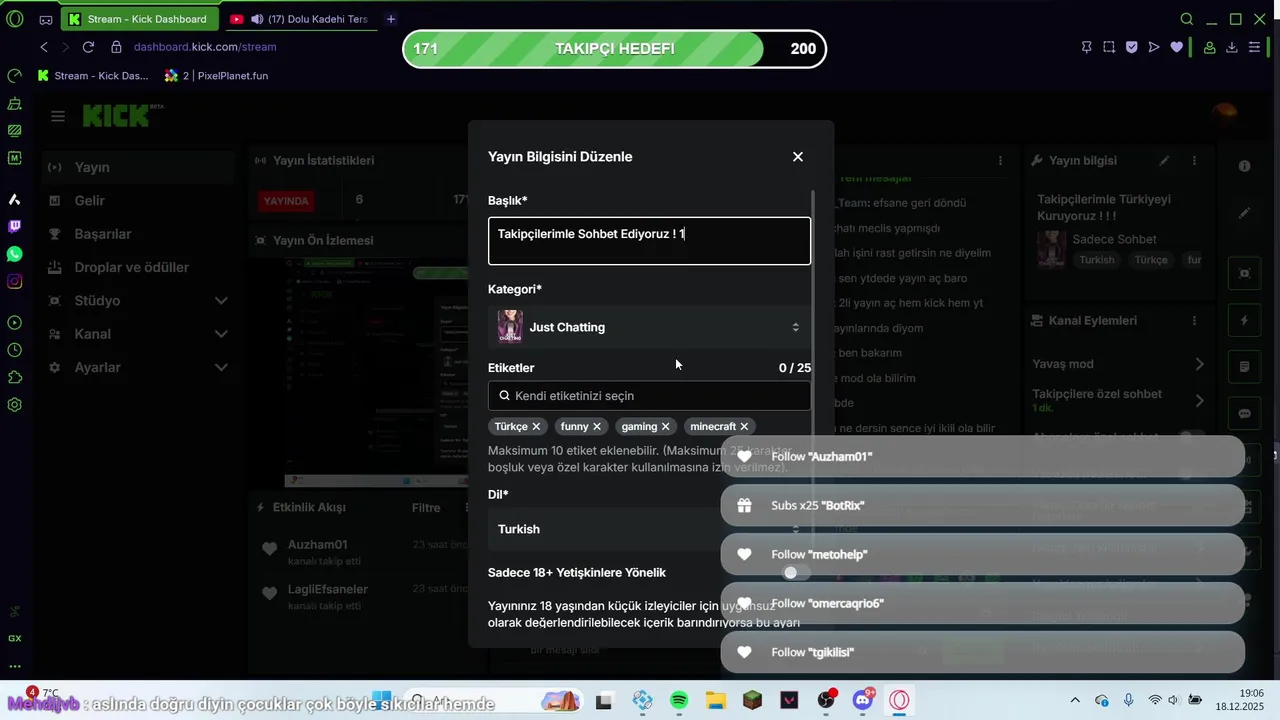Image resolution: width=1280 pixels, height=720 pixels.
Task: Open the Easy Setup sliders icon
Action: coord(1254,47)
